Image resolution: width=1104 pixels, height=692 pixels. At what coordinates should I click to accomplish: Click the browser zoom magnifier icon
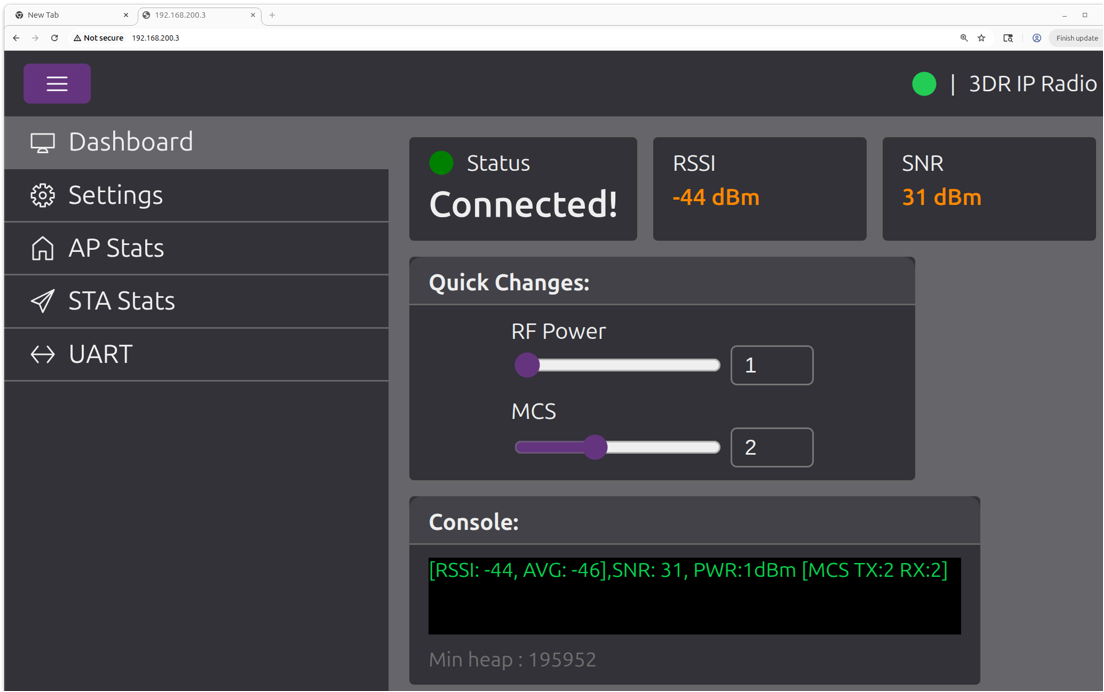[964, 38]
